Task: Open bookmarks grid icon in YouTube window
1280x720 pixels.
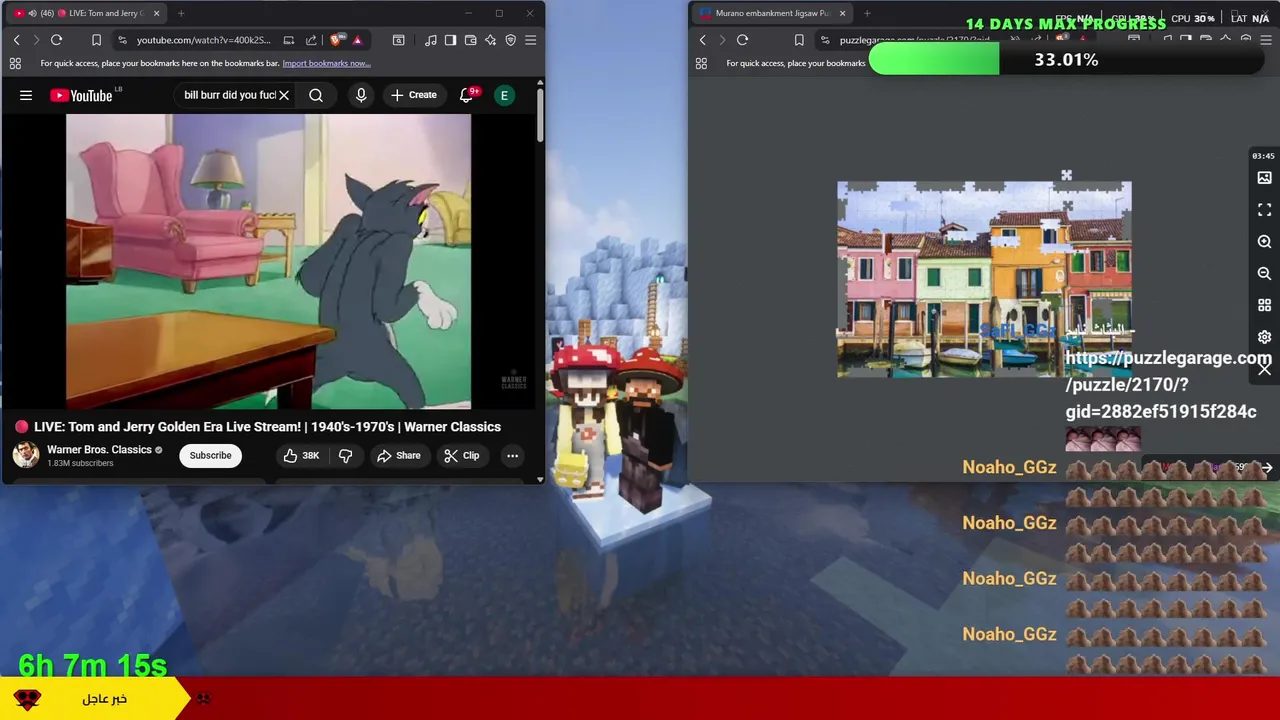Action: [15, 63]
